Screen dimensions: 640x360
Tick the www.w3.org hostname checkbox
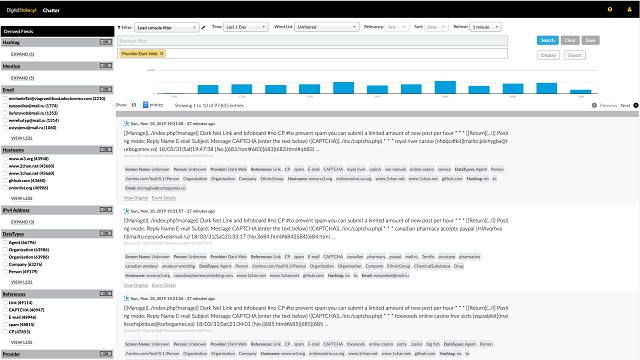point(5,159)
